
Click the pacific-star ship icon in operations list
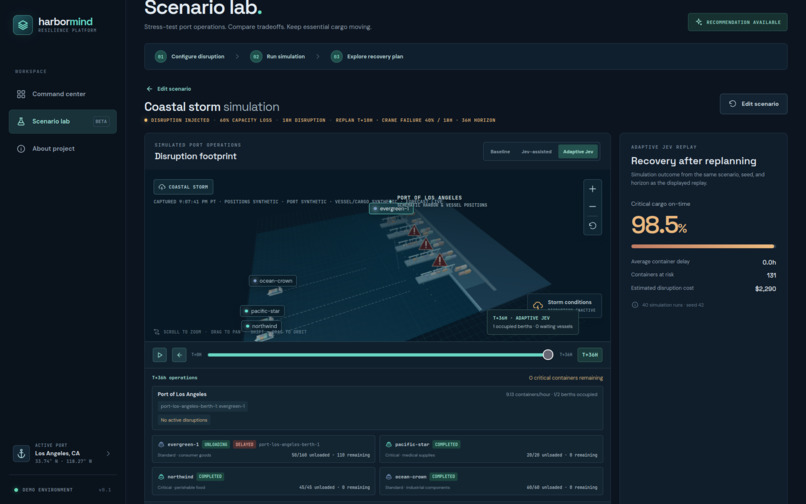pos(389,444)
